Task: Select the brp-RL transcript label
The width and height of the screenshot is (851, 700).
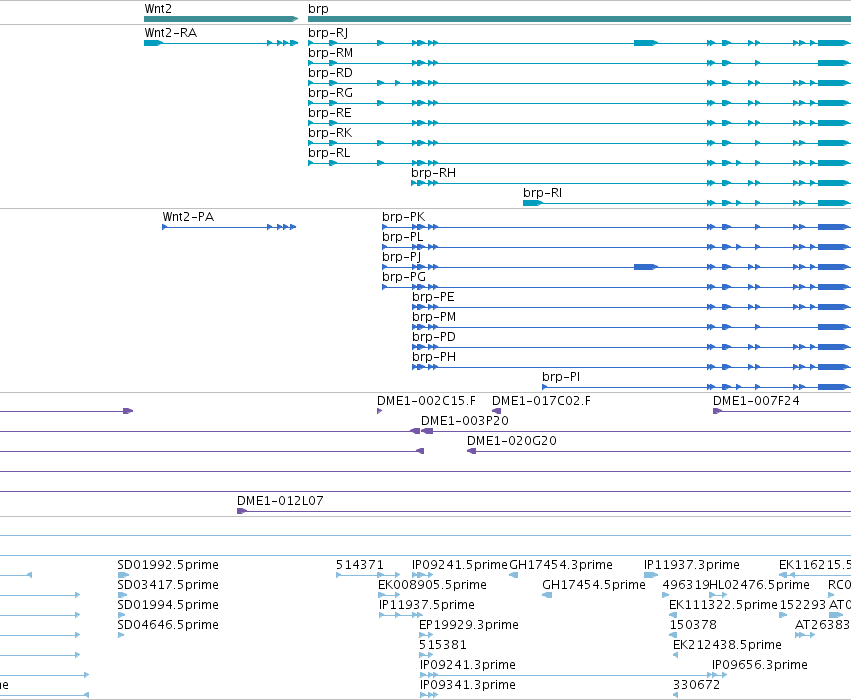Action: point(329,154)
